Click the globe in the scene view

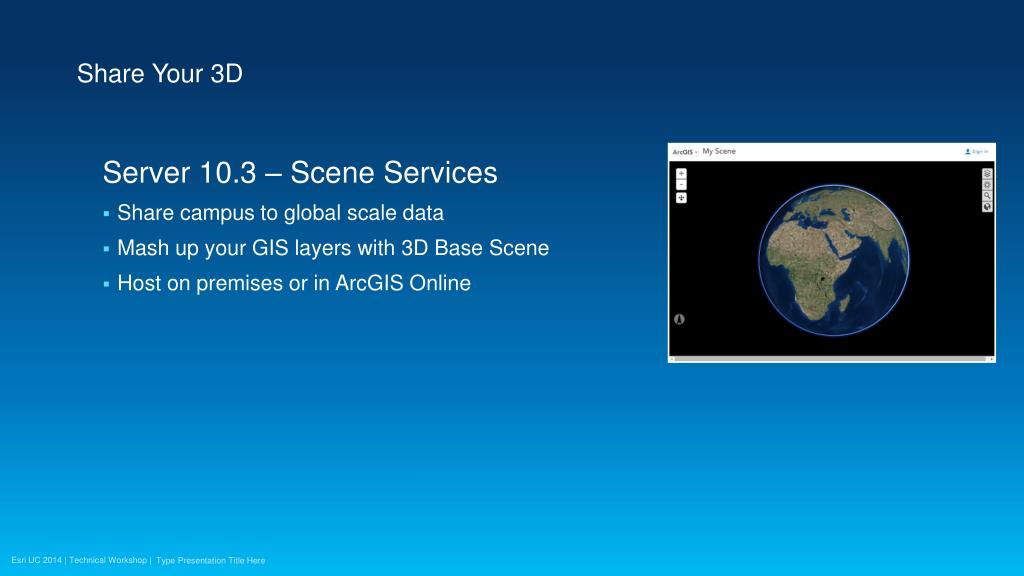[x=834, y=260]
